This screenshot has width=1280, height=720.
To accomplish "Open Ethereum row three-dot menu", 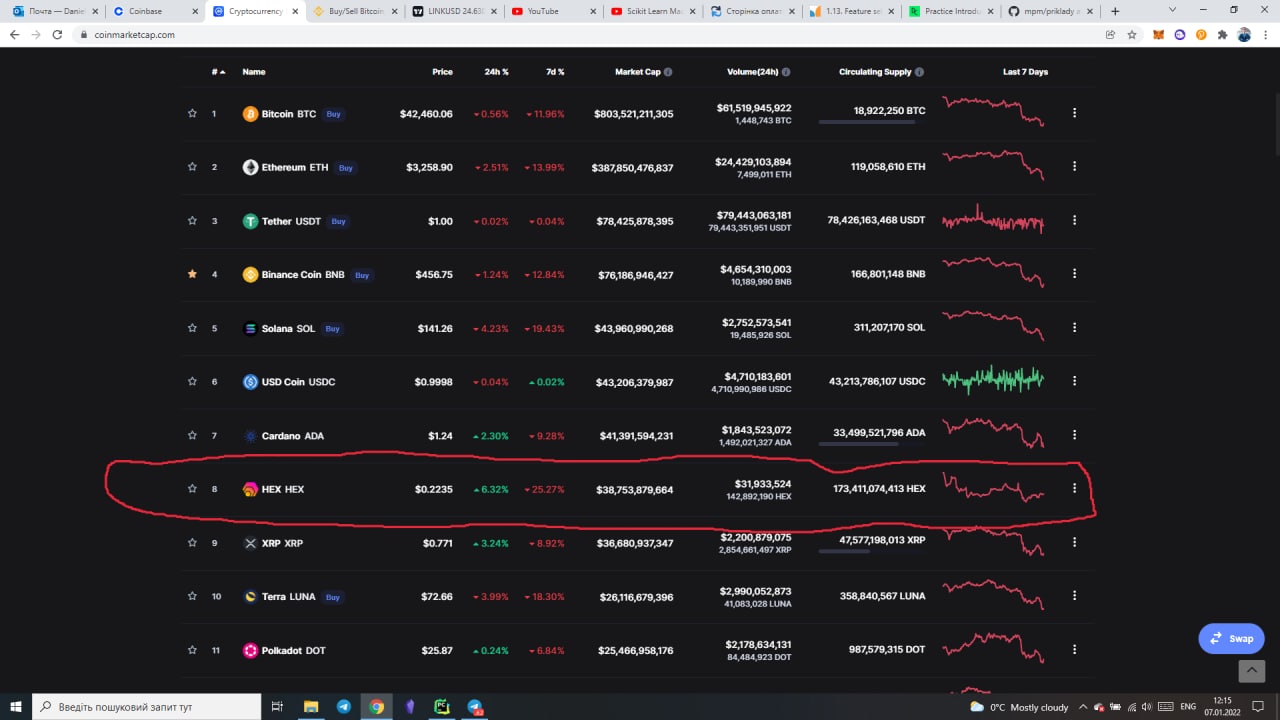I will 1074,167.
